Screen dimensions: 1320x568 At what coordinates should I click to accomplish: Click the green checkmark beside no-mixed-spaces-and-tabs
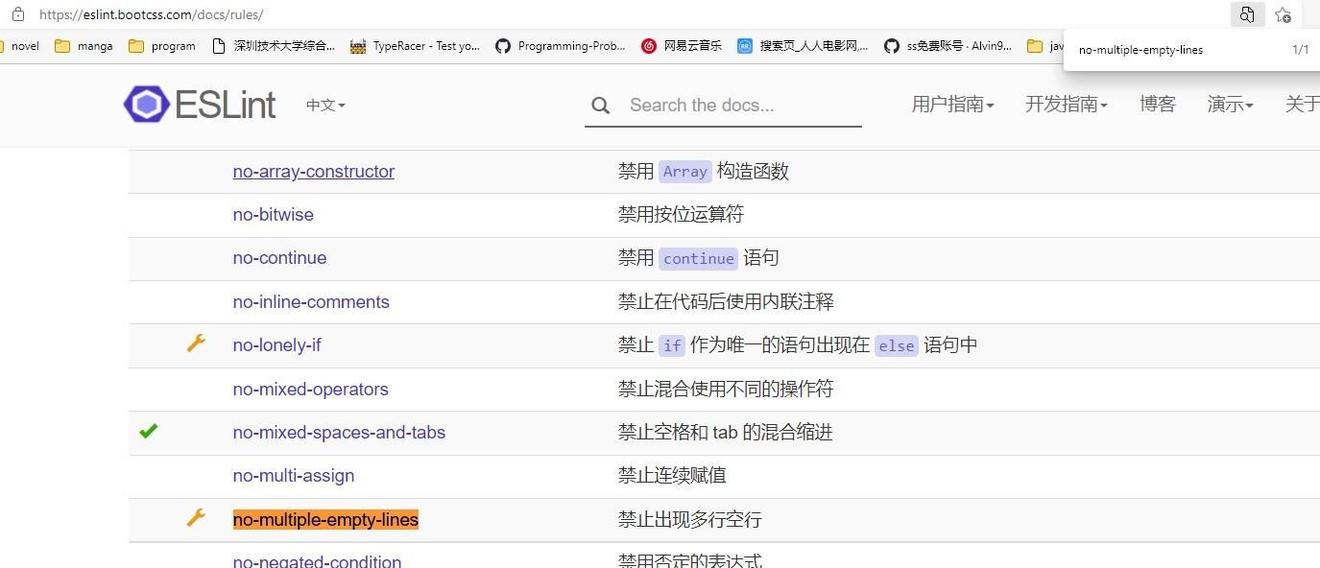click(x=148, y=432)
